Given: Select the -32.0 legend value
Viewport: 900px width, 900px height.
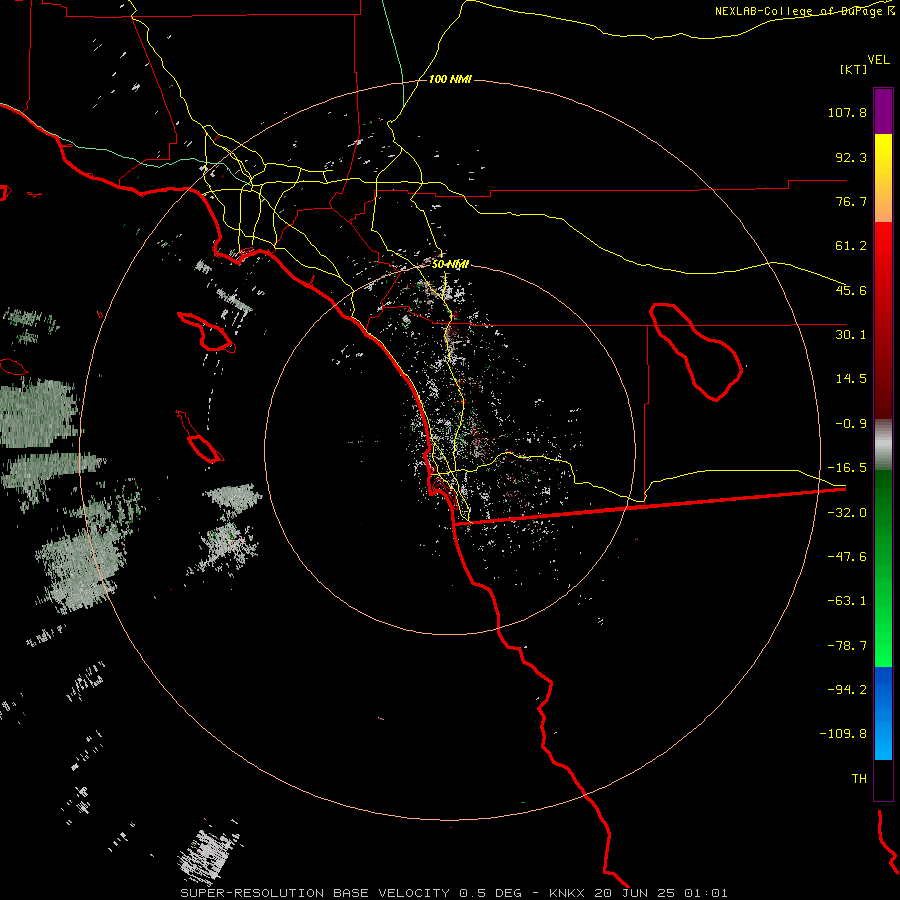Looking at the screenshot, I should coord(847,513).
